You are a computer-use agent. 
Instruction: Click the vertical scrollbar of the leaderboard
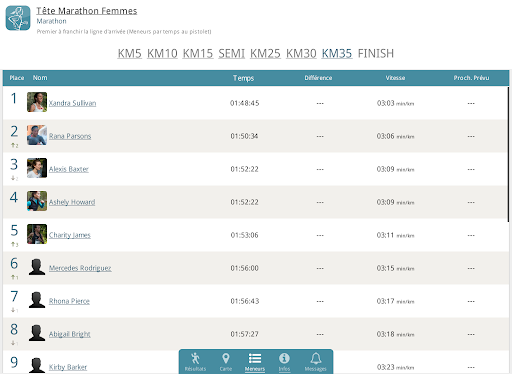(508, 154)
